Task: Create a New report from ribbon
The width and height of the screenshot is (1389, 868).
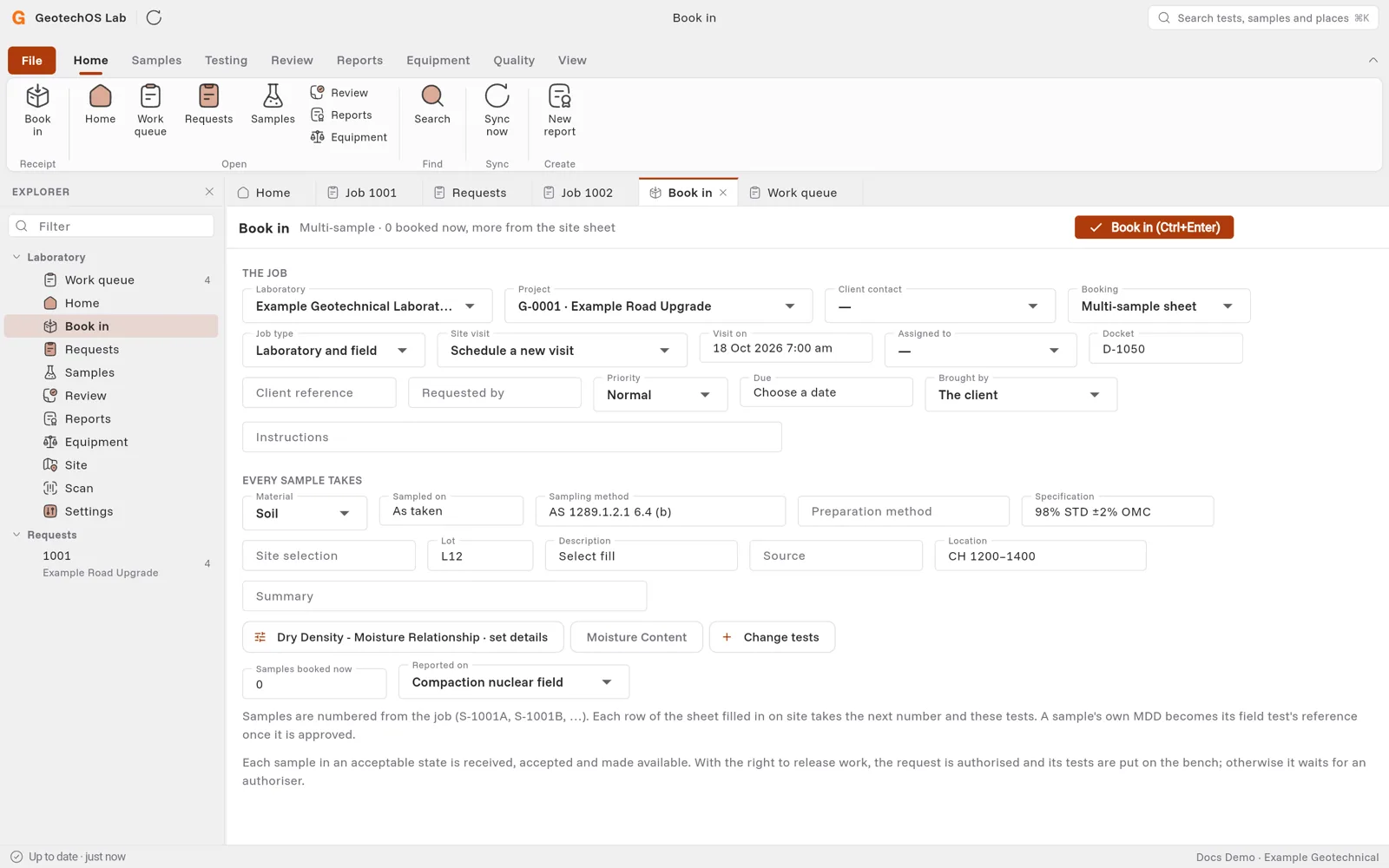Action: [x=560, y=110]
